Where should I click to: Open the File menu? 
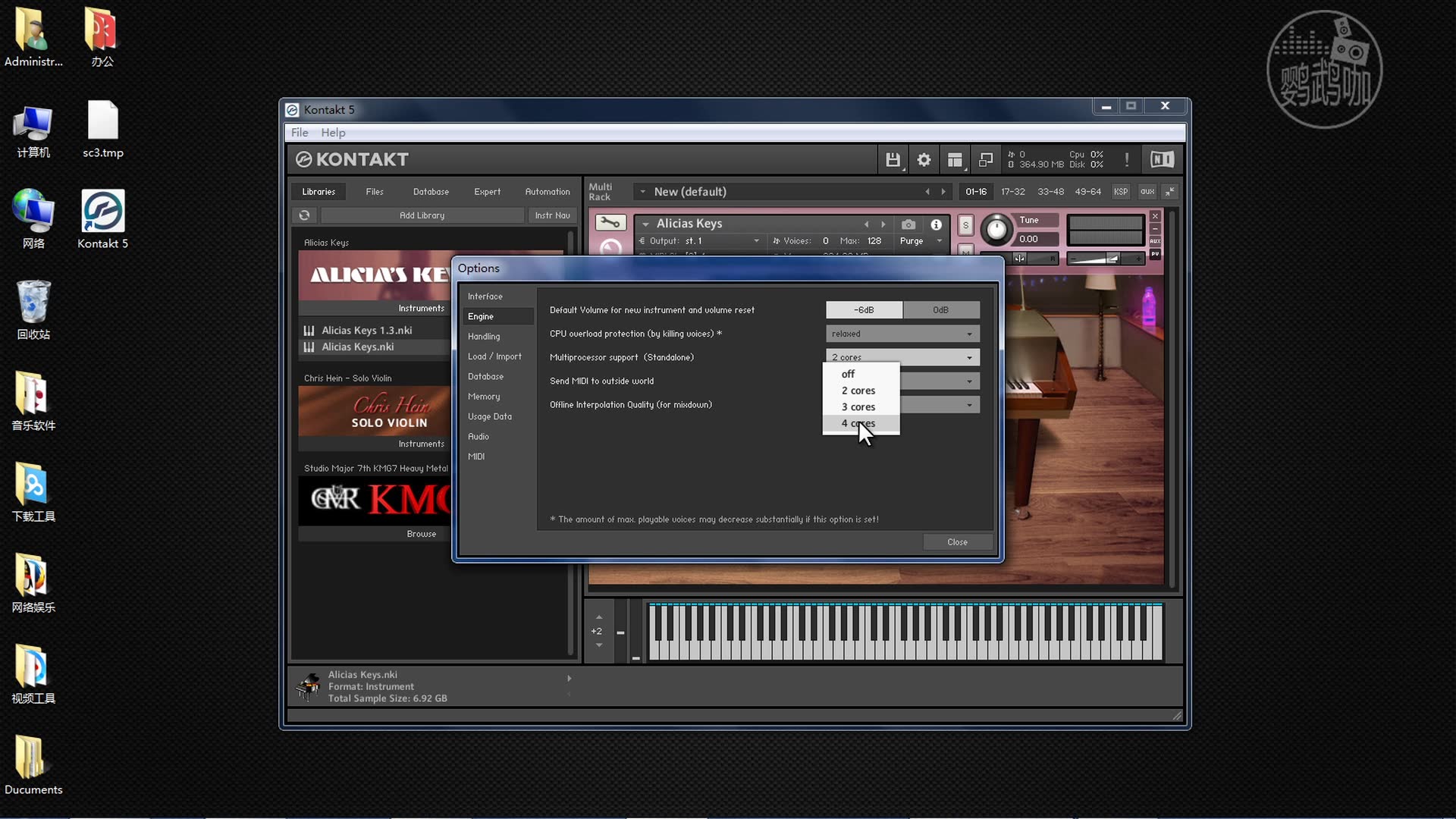point(300,132)
